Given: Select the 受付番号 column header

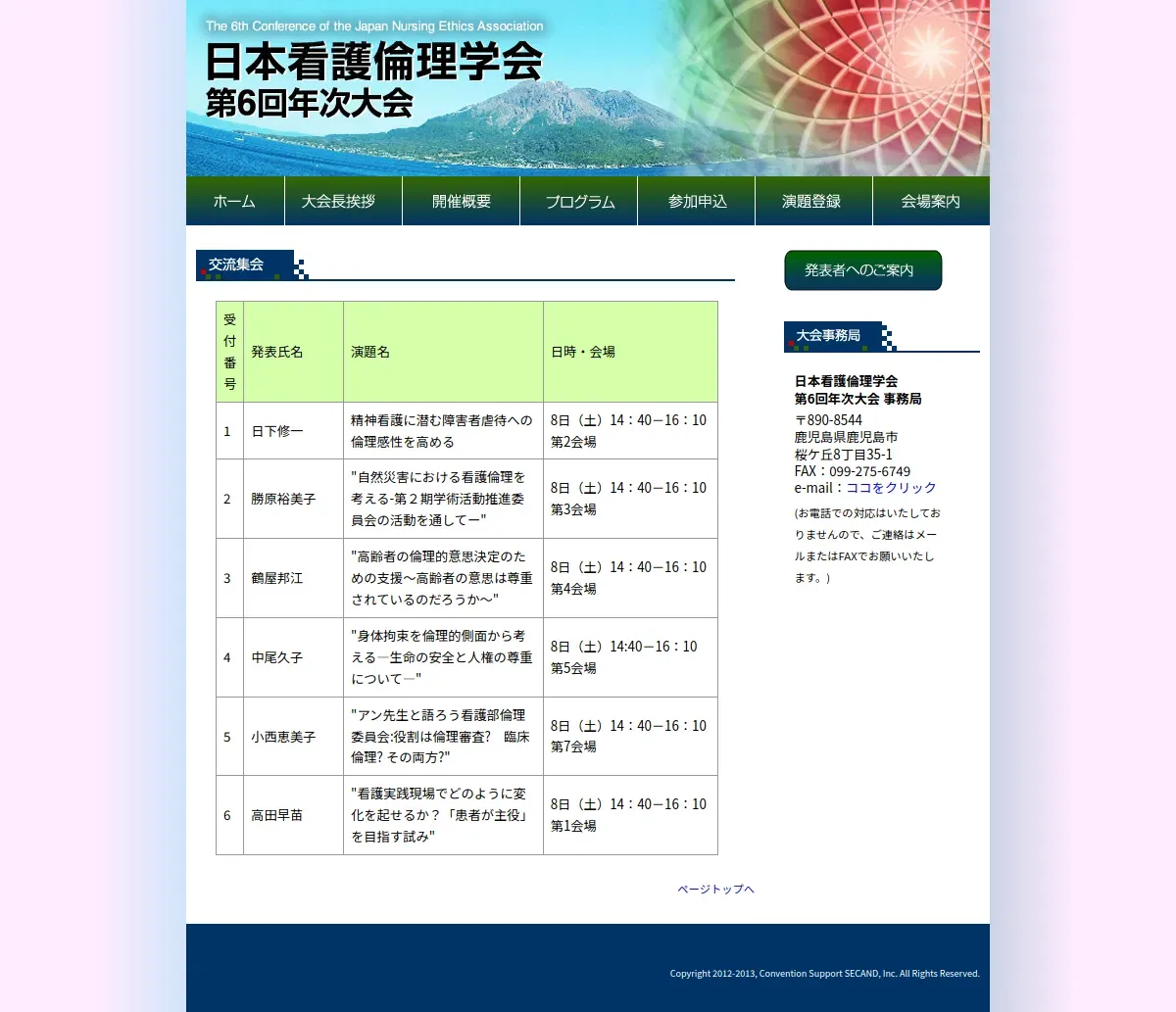Looking at the screenshot, I should [x=229, y=352].
